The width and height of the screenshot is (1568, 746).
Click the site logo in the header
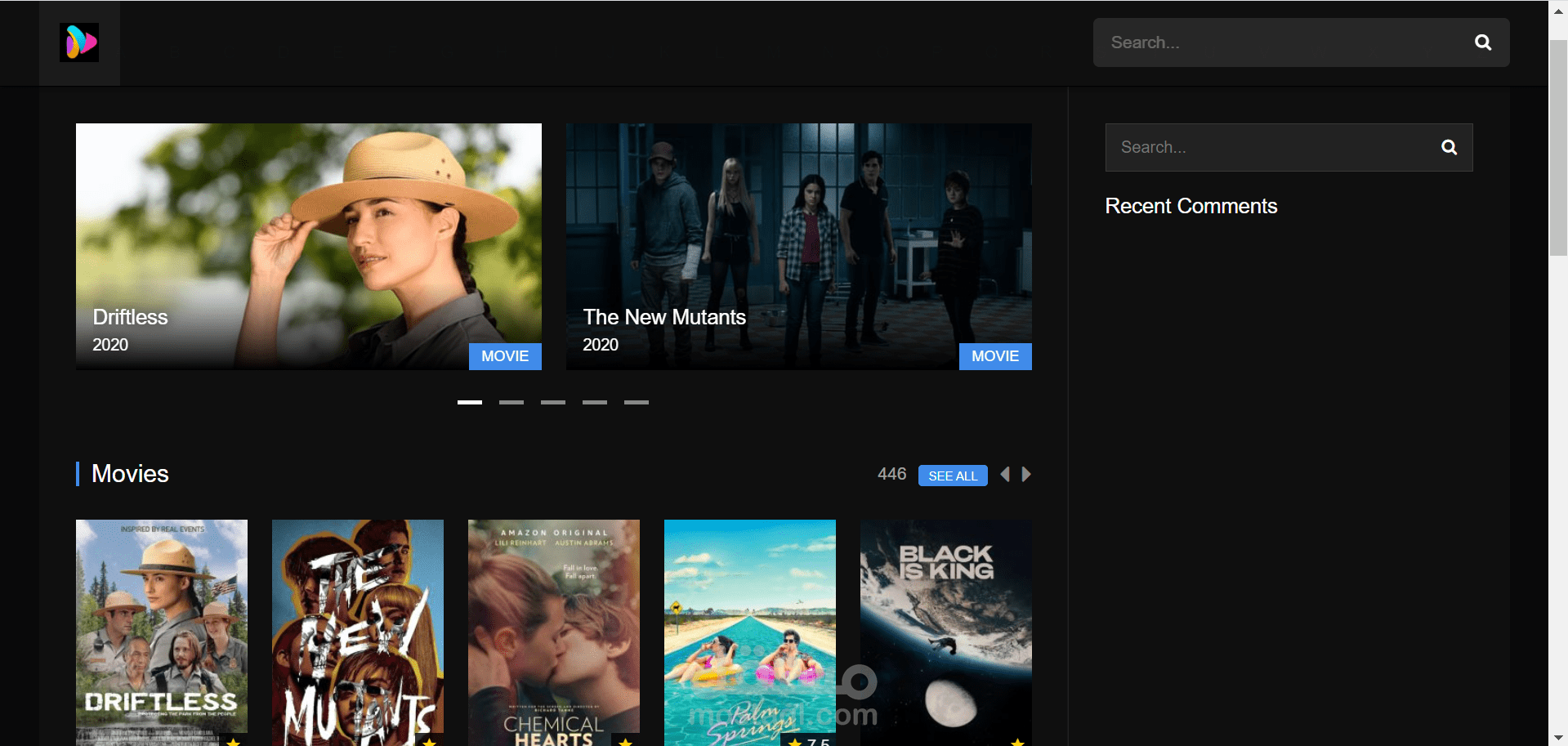coord(79,42)
